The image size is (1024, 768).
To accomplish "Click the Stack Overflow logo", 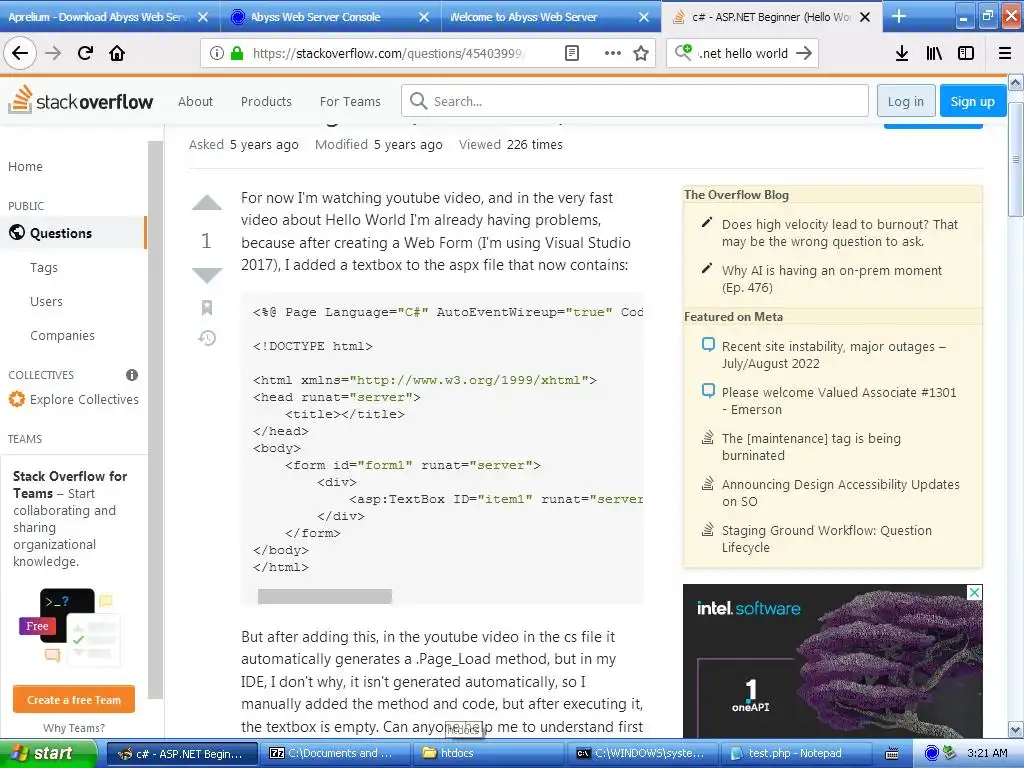I will (x=80, y=100).
